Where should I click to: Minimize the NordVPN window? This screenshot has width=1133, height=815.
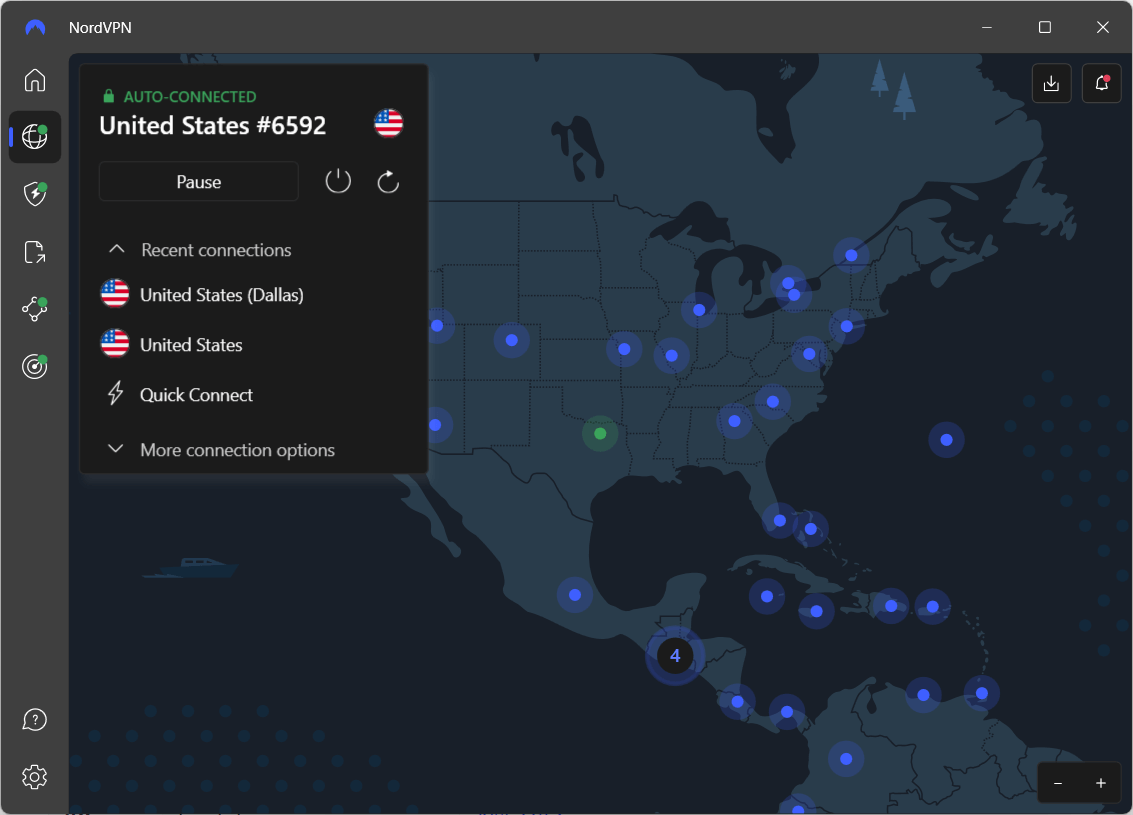tap(986, 27)
